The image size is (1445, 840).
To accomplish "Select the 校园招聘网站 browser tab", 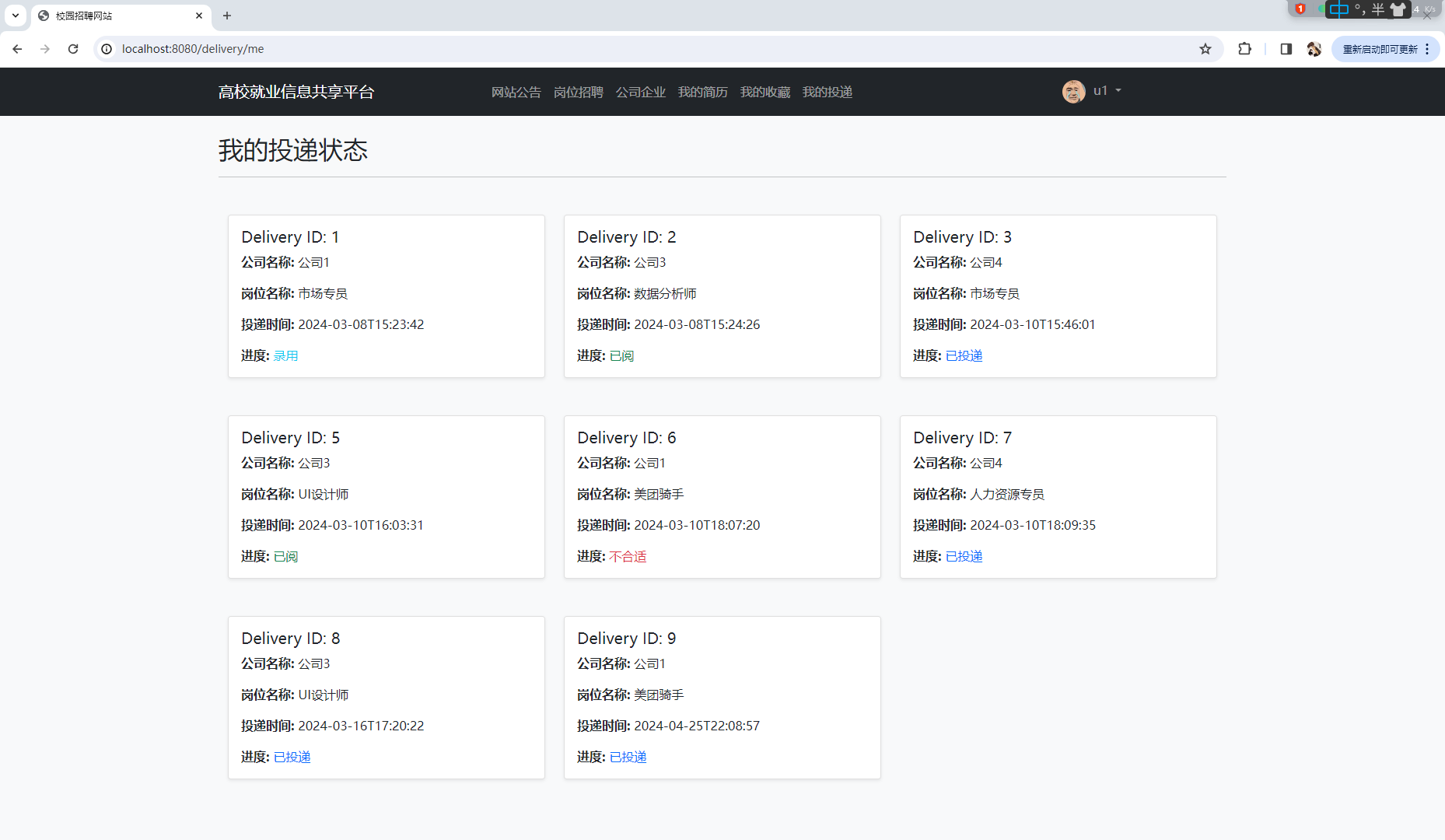I will (121, 16).
